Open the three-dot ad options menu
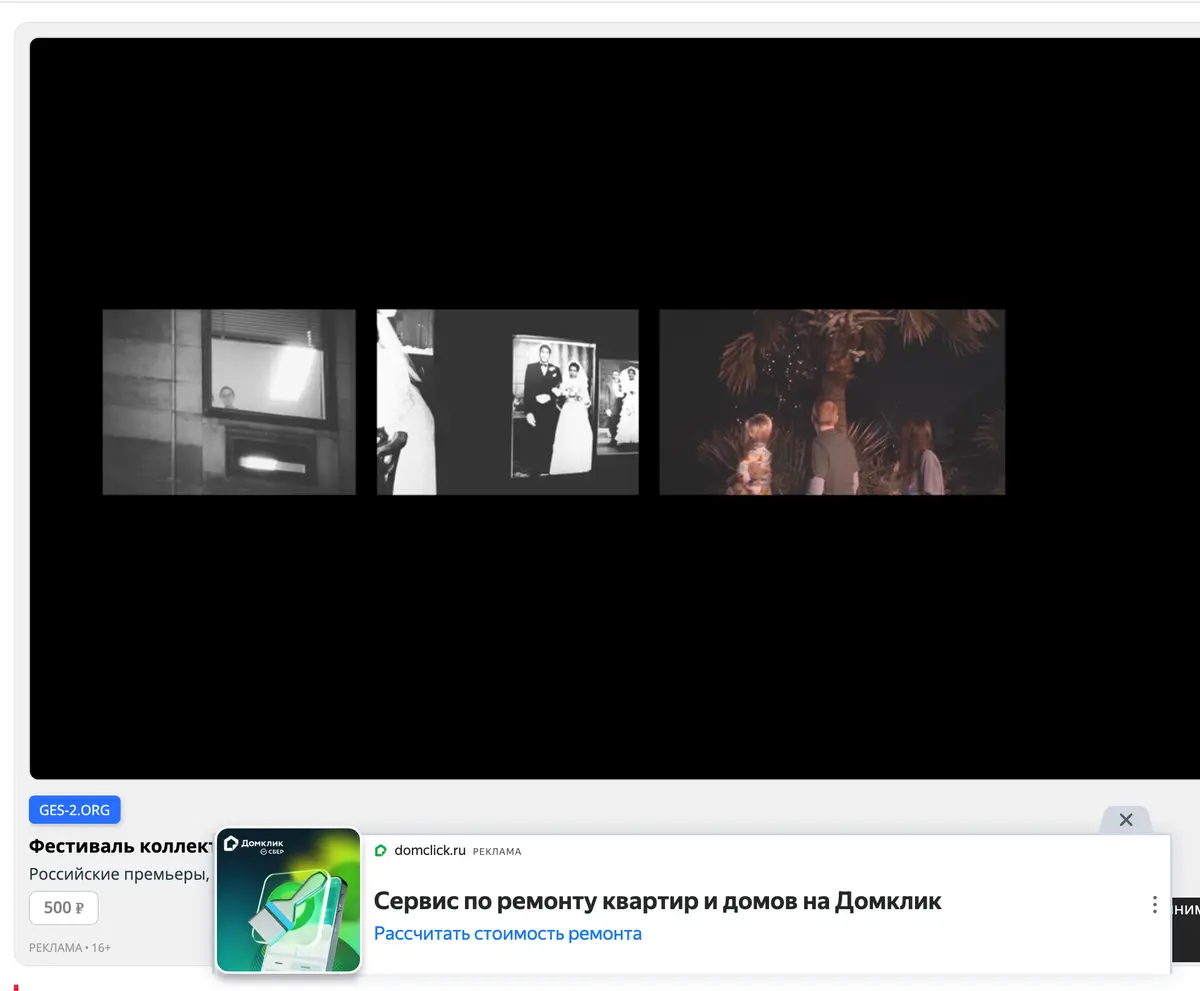 click(x=1154, y=905)
